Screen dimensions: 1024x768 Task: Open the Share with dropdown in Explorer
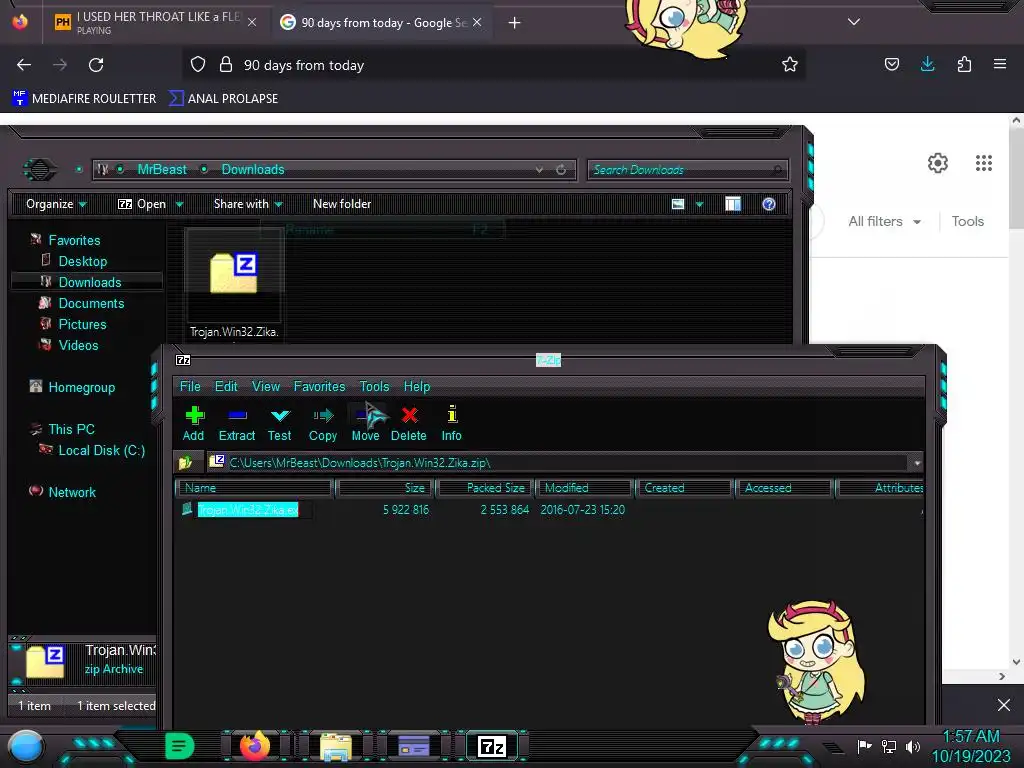pyautogui.click(x=248, y=204)
